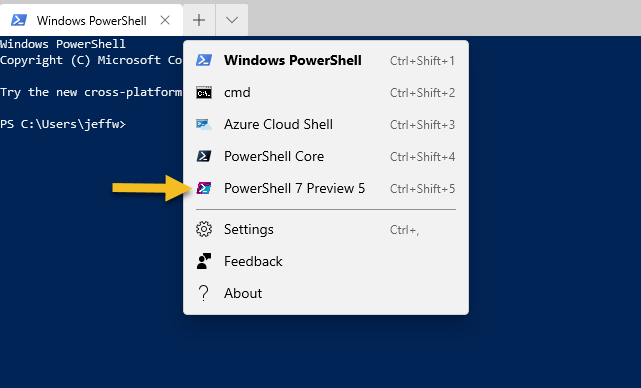The height and width of the screenshot is (388, 641).
Task: Click the Ctrl+Shift+4 shortcut label
Action: [422, 157]
